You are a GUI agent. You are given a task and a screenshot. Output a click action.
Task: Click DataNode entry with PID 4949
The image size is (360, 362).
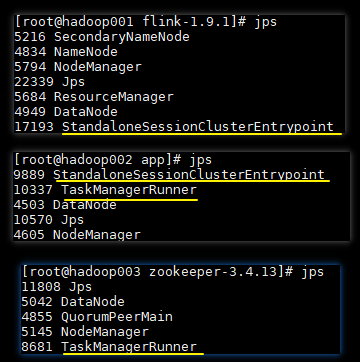[x=66, y=112]
